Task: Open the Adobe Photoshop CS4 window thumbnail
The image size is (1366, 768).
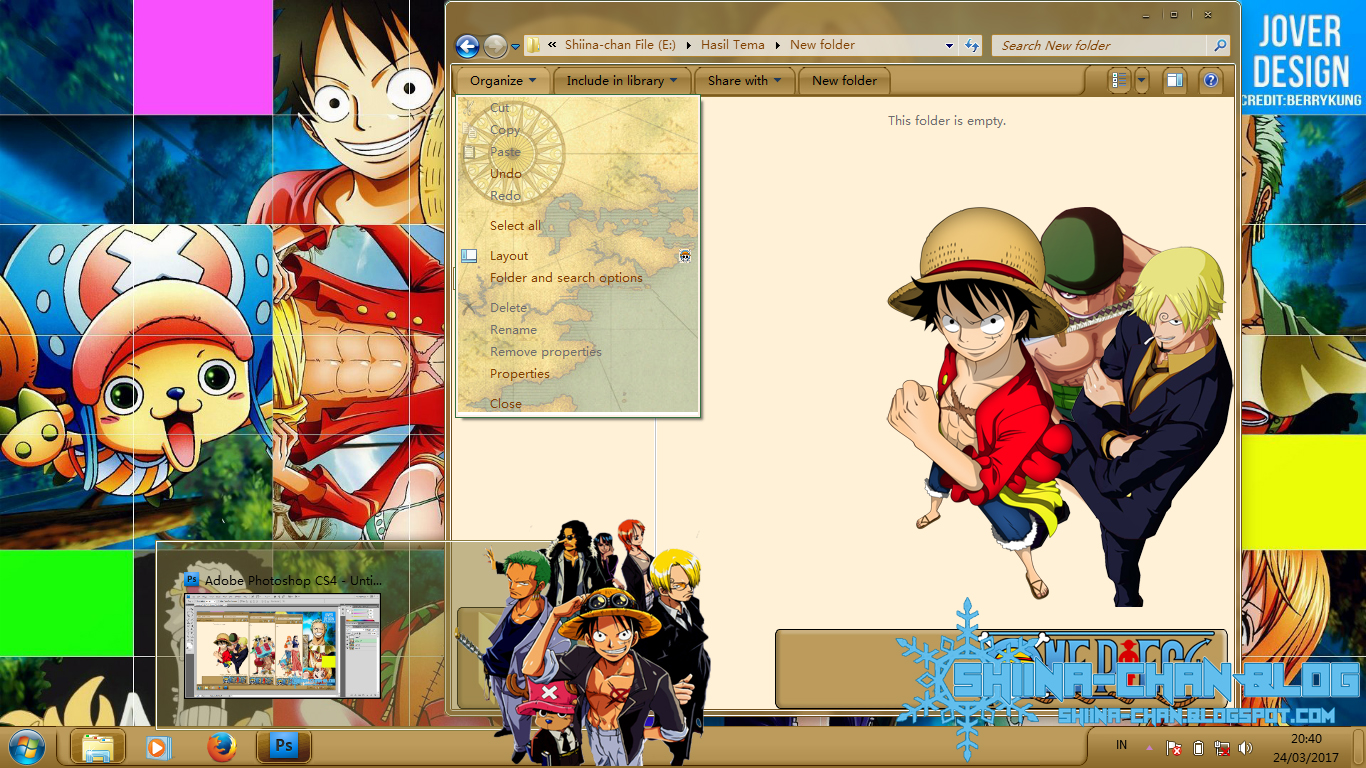Action: coord(282,646)
